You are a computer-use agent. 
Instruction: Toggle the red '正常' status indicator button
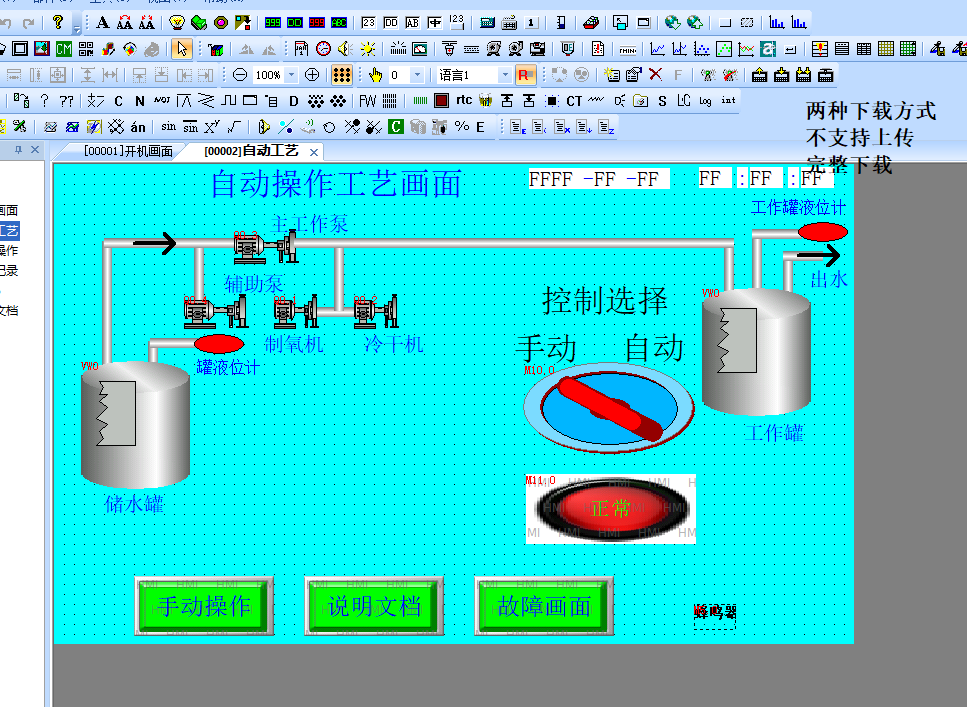coord(610,508)
